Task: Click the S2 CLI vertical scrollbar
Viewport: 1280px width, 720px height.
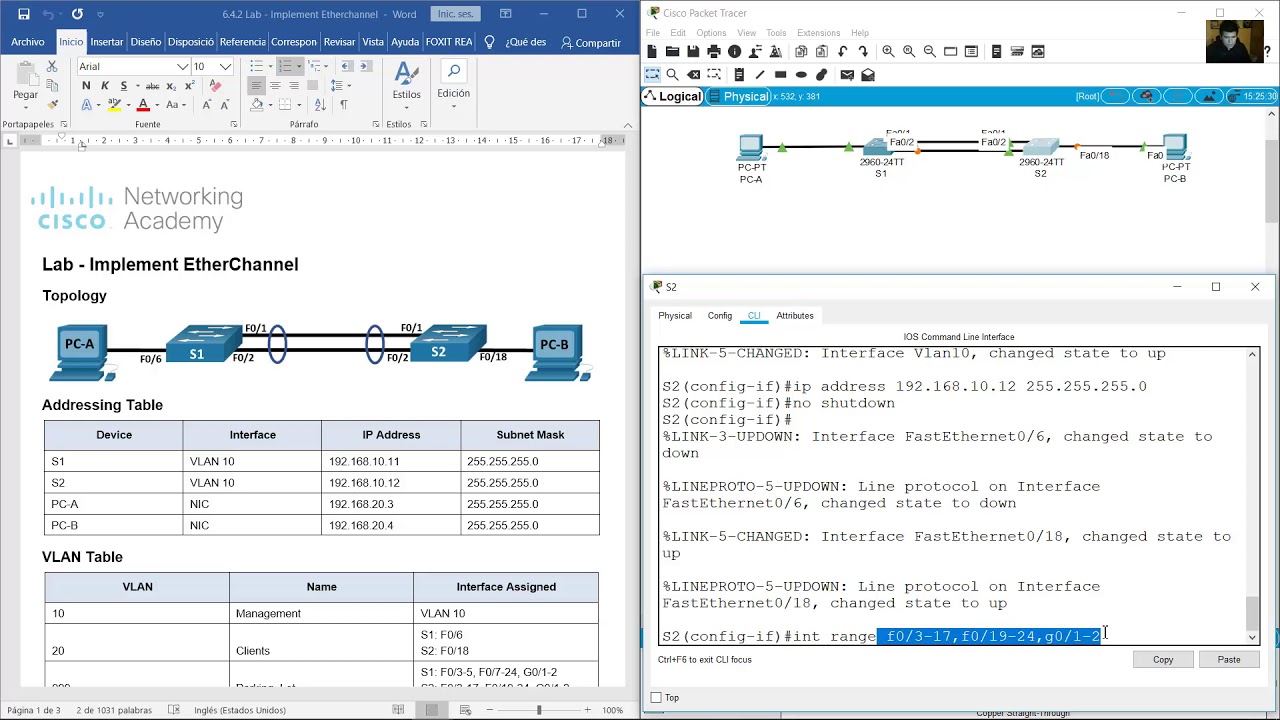Action: pos(1252,495)
